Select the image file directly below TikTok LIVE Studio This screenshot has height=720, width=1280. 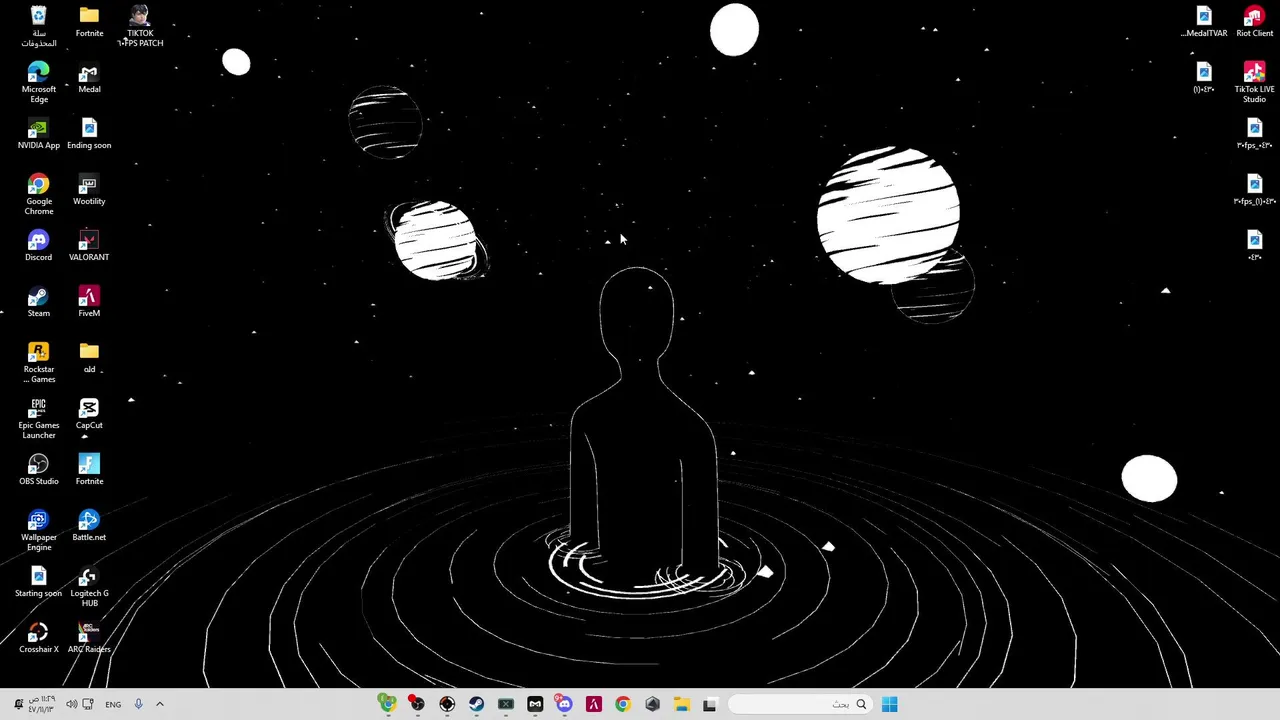(x=1254, y=134)
